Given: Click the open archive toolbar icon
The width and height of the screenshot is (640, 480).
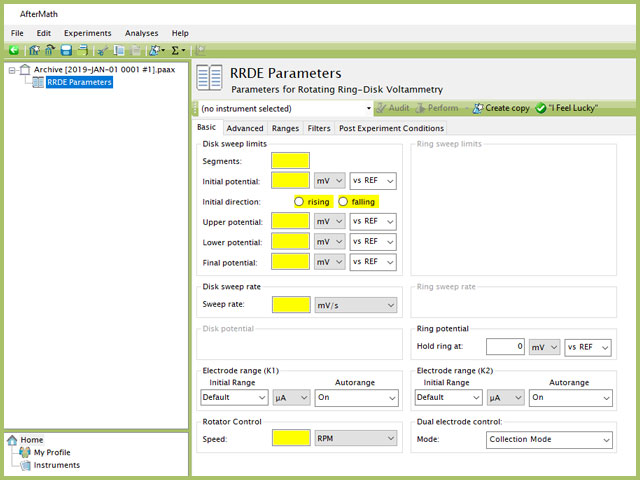Looking at the screenshot, I should (50, 50).
